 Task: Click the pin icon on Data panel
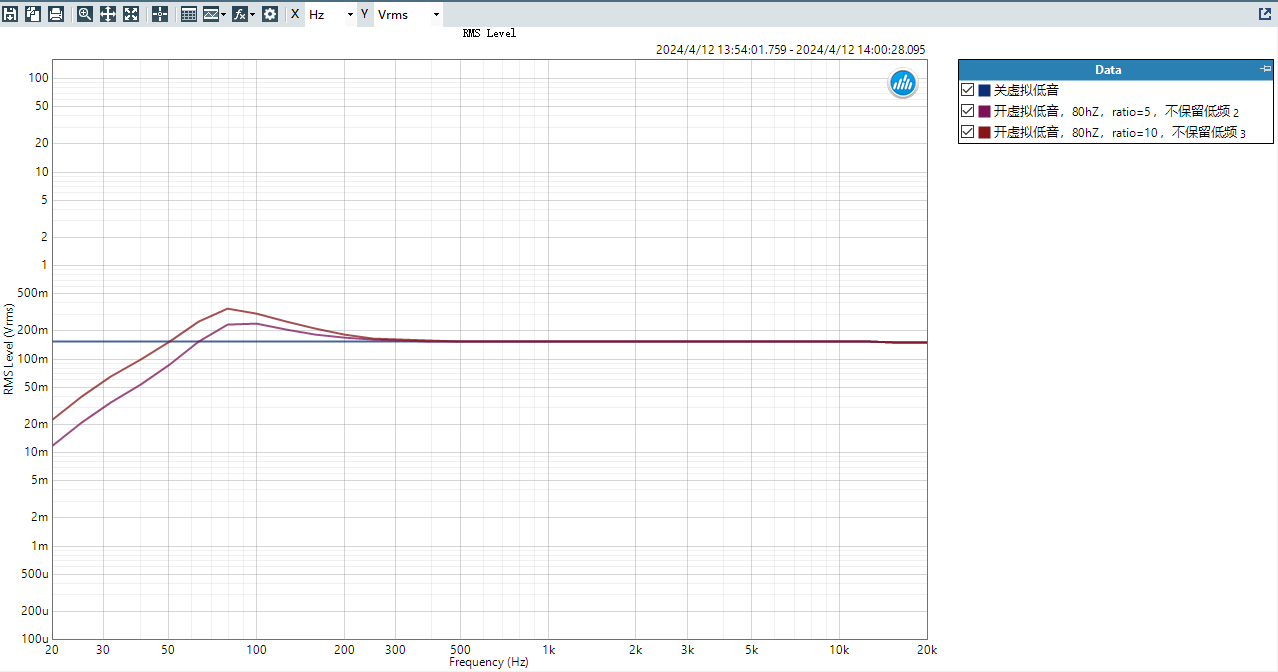pos(1266,69)
